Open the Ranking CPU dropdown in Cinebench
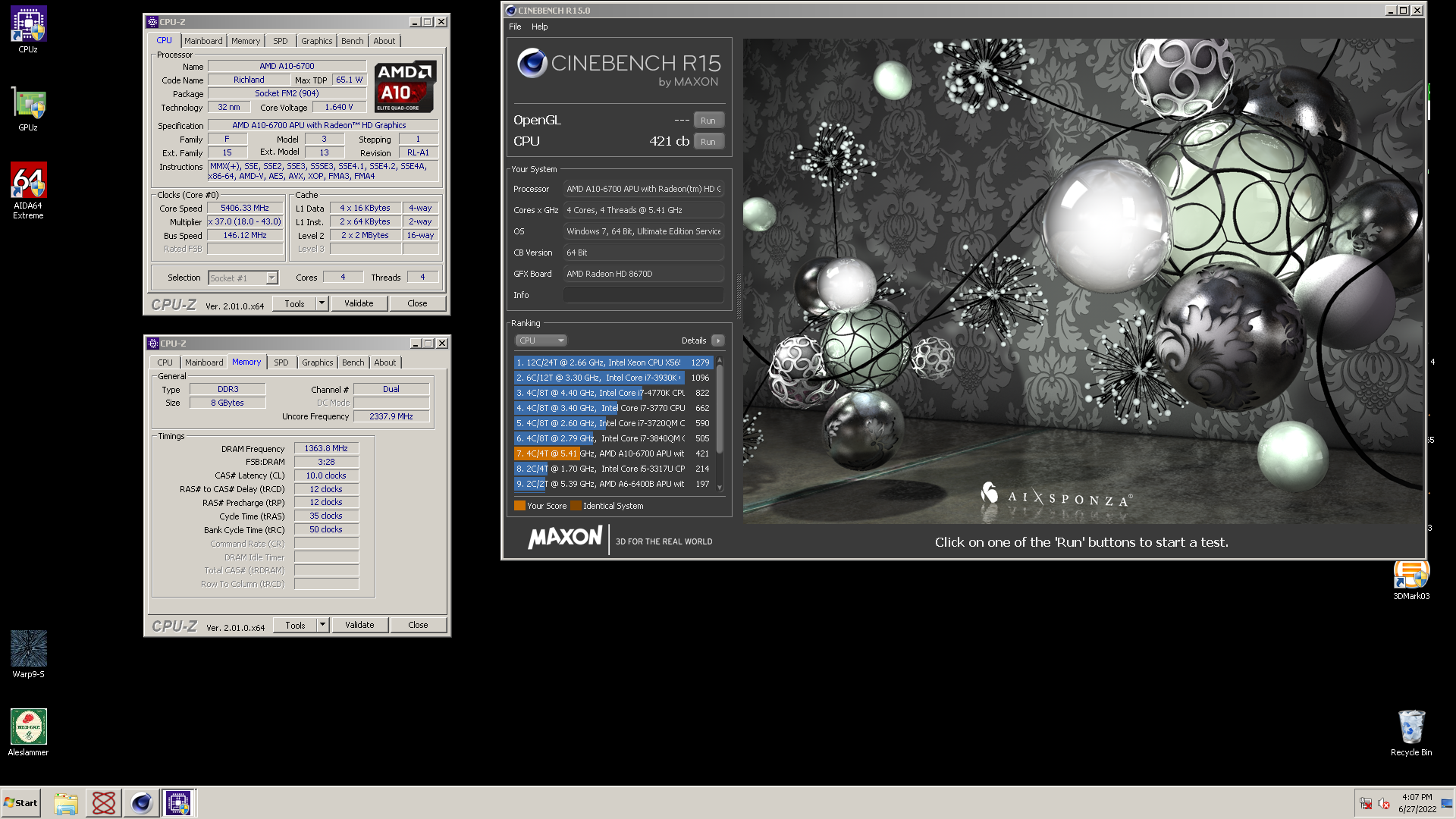This screenshot has height=819, width=1456. [x=541, y=340]
